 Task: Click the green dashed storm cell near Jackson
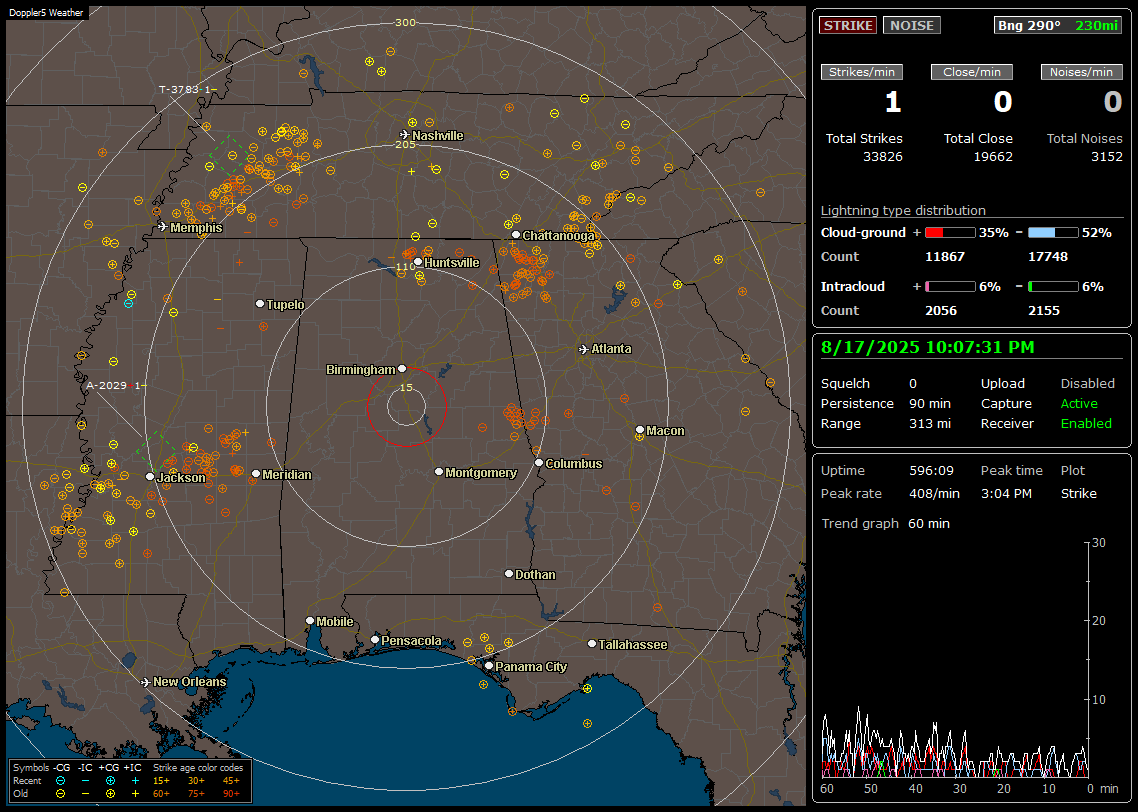click(157, 451)
